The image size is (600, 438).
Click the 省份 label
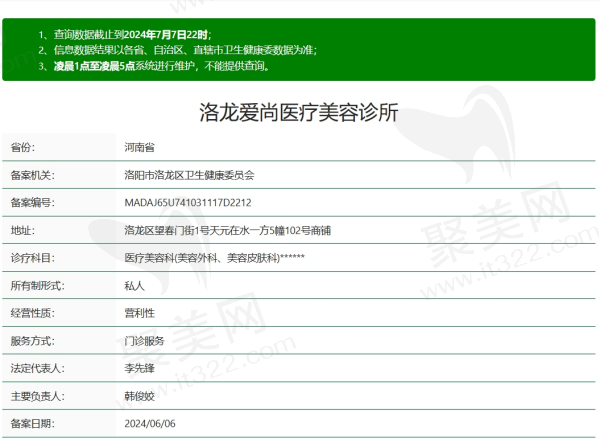tap(23, 147)
